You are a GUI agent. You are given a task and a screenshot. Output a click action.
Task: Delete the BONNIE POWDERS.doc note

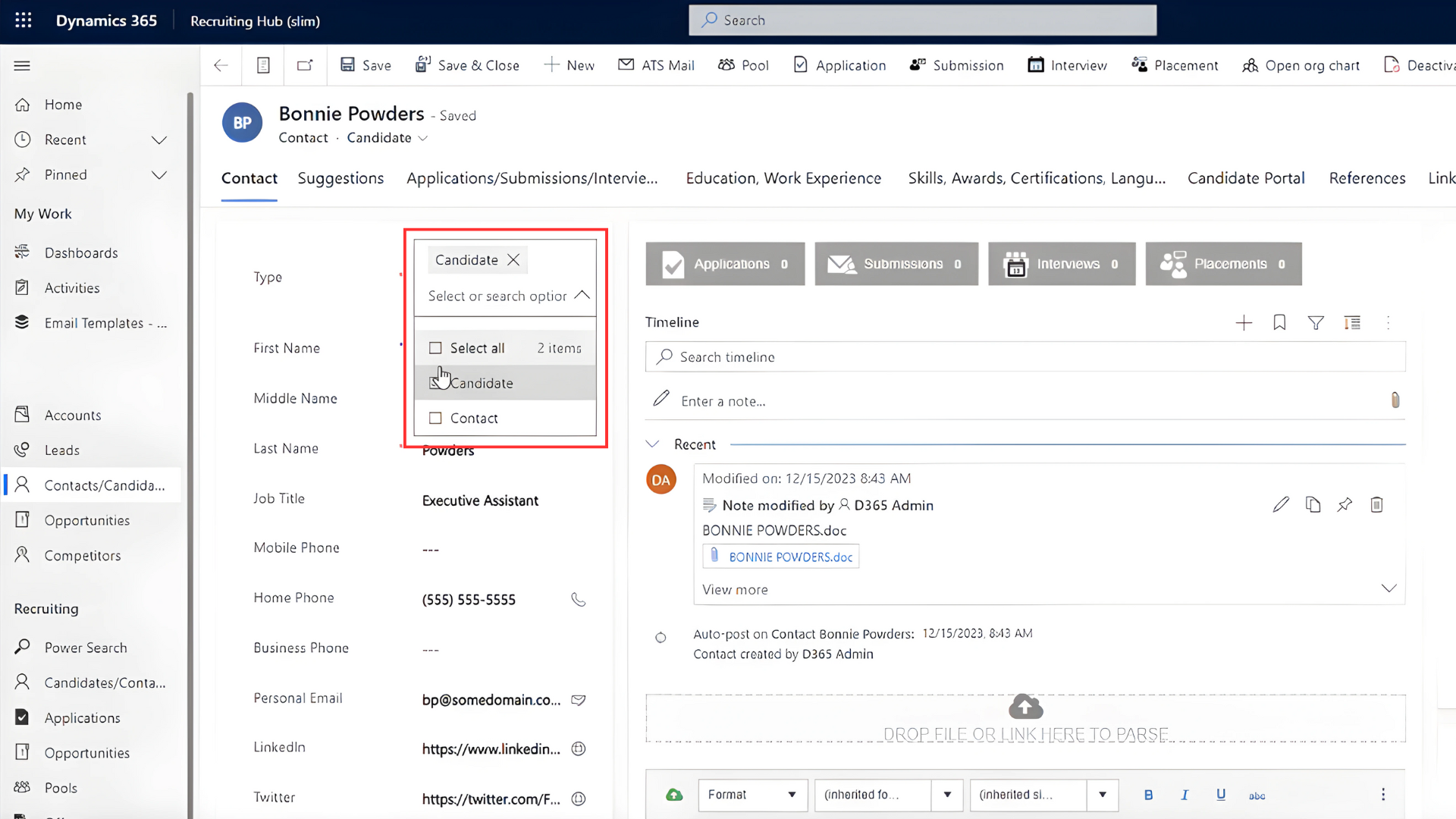coord(1376,505)
